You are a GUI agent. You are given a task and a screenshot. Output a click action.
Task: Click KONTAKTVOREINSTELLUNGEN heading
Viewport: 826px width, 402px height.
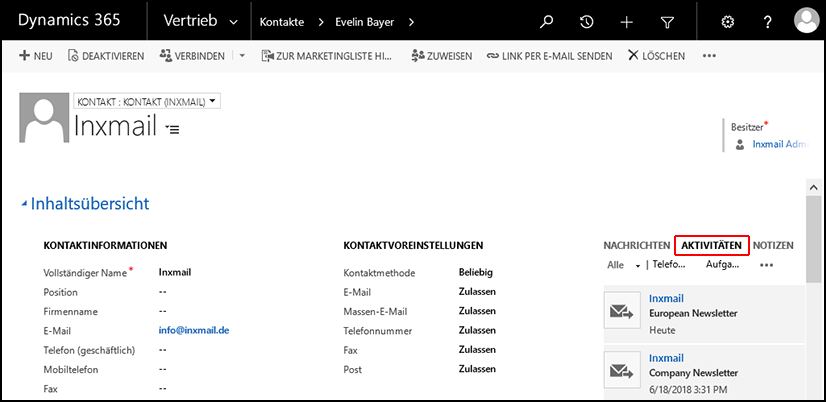pos(413,246)
